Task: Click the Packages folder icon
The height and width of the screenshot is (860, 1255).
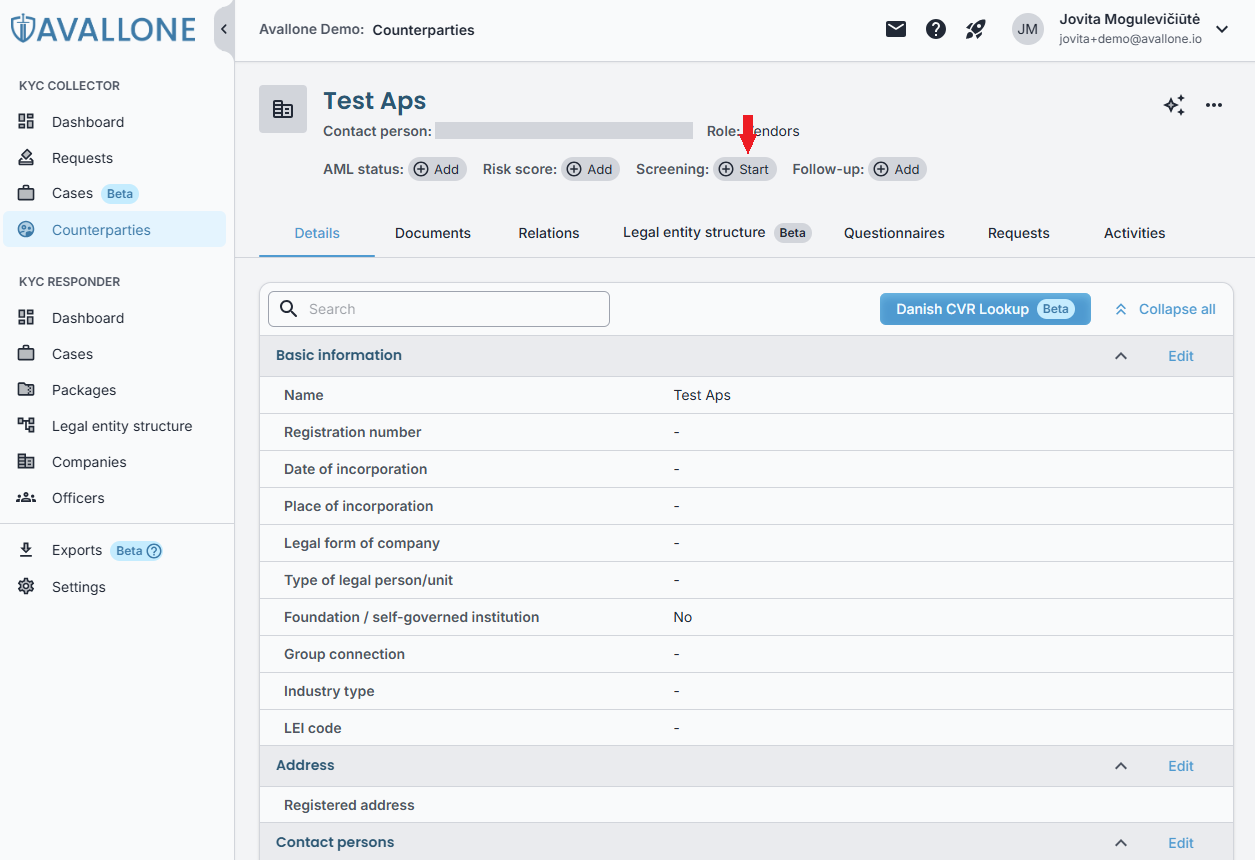Action: (27, 389)
